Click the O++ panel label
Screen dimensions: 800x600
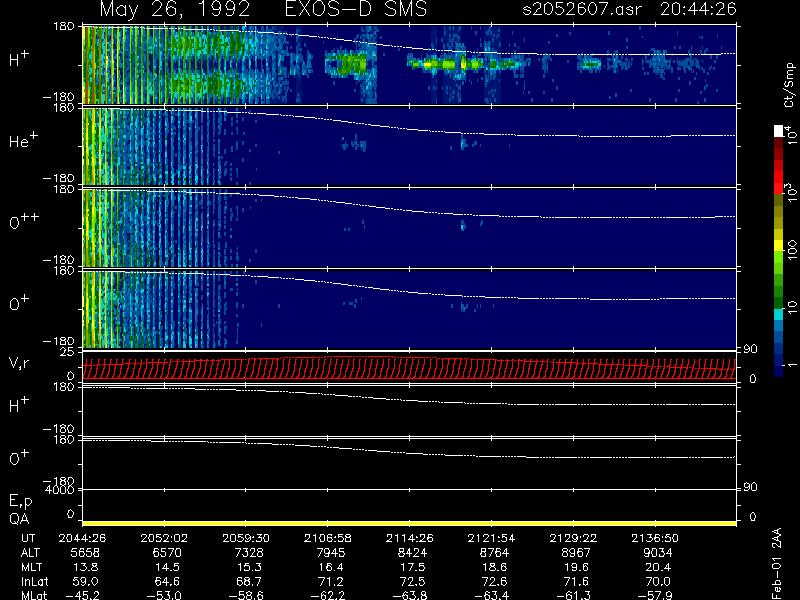[23, 221]
